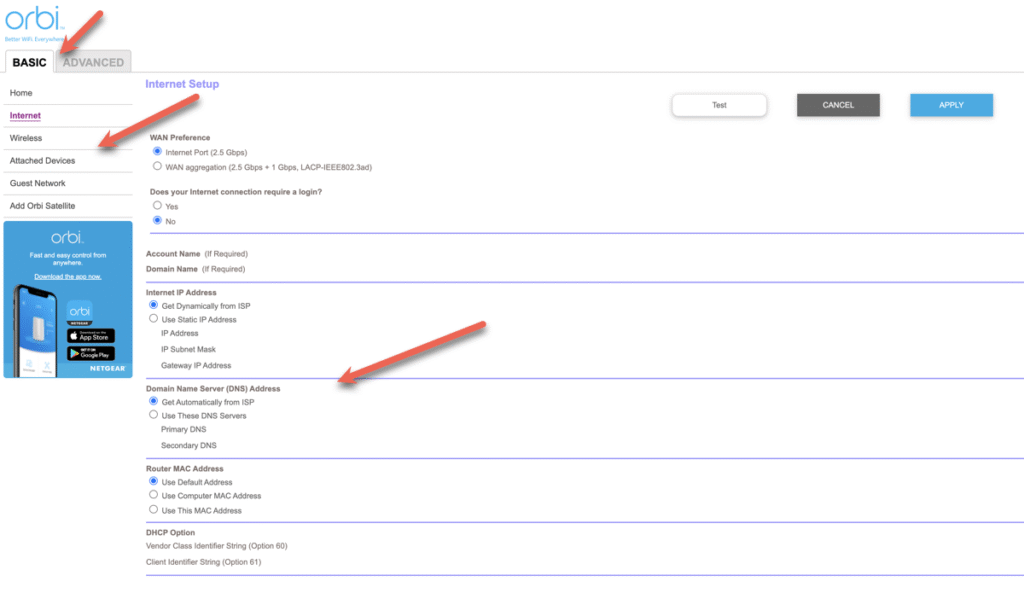Choose Use Computer MAC Address
This screenshot has height=593, width=1024.
(x=154, y=495)
